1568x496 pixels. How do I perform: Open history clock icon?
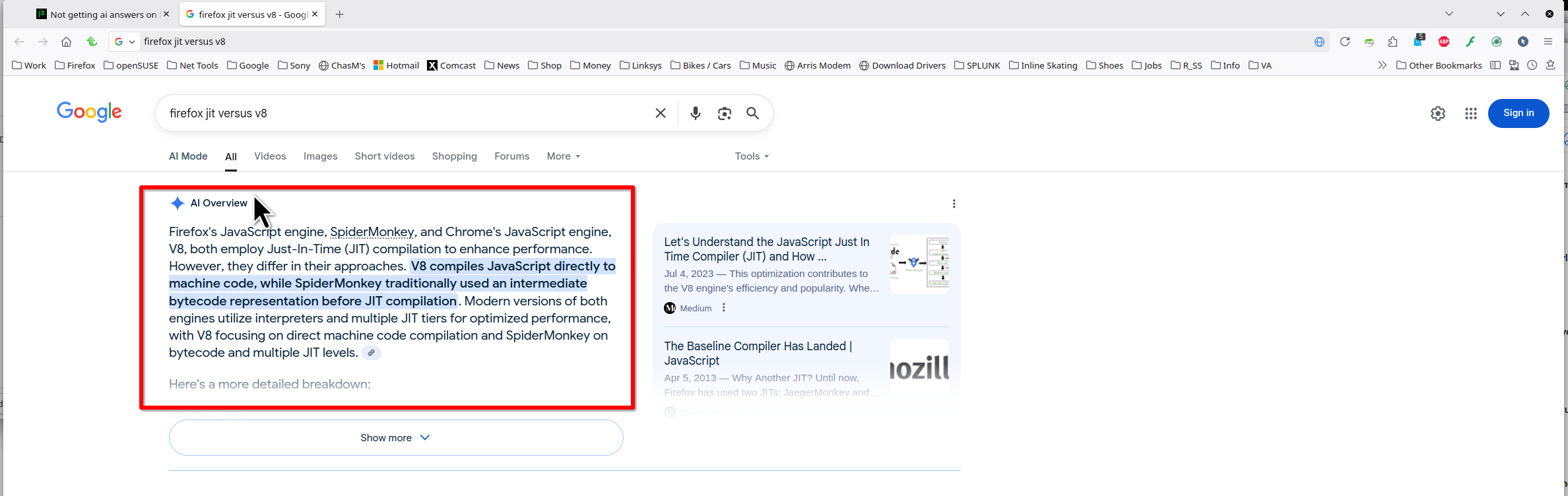point(1532,65)
